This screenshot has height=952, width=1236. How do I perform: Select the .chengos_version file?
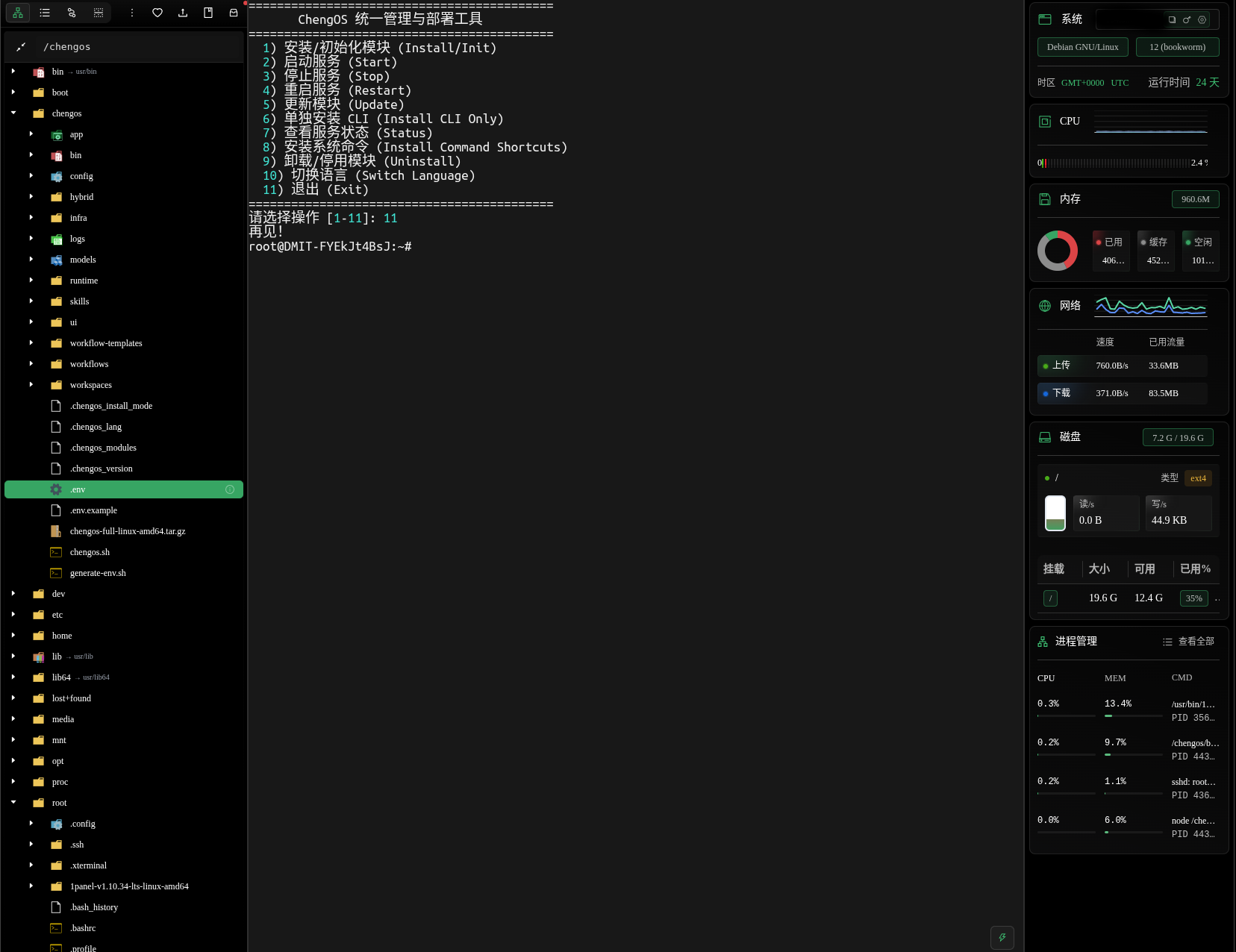point(124,469)
